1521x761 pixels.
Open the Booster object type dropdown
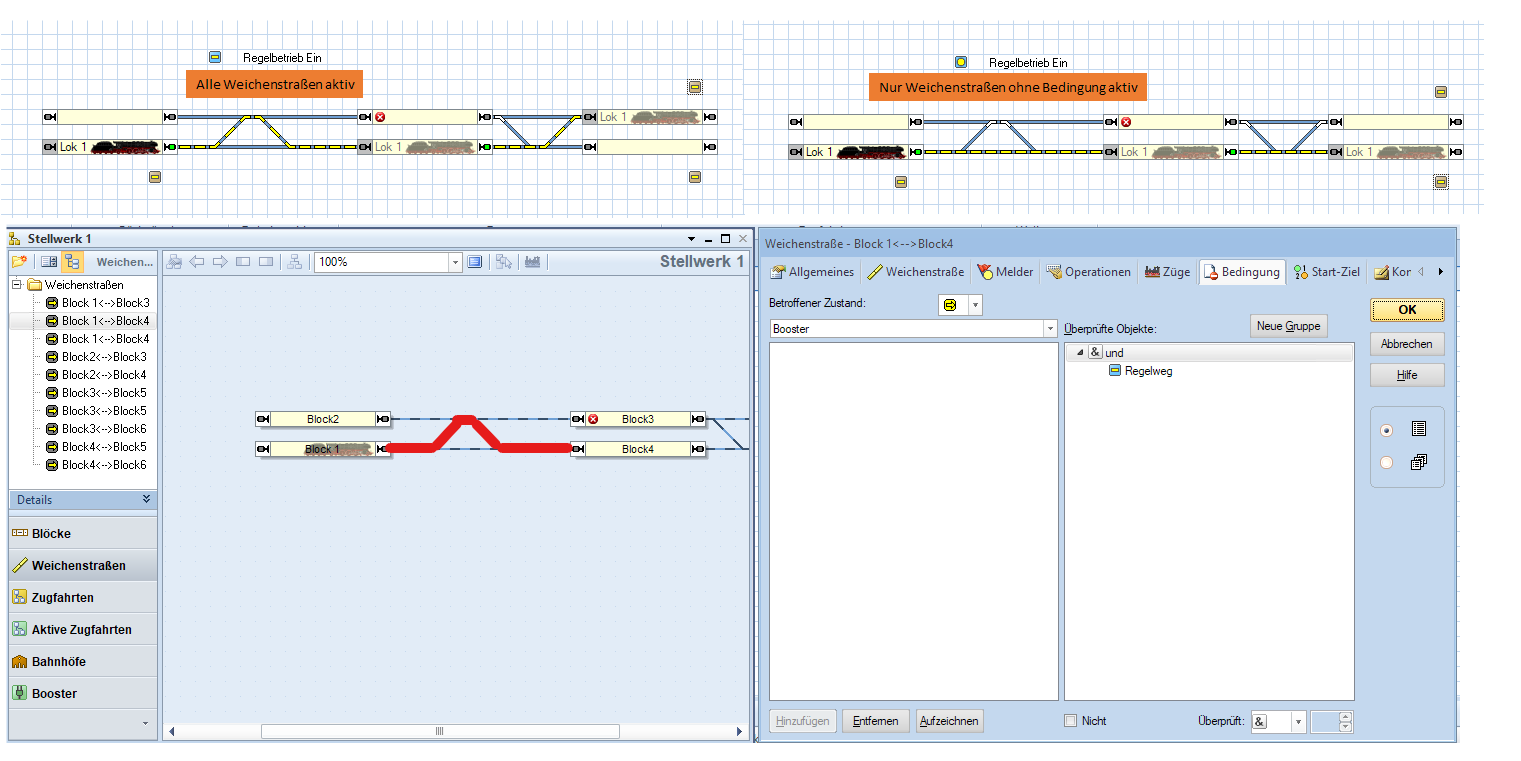pos(1049,329)
